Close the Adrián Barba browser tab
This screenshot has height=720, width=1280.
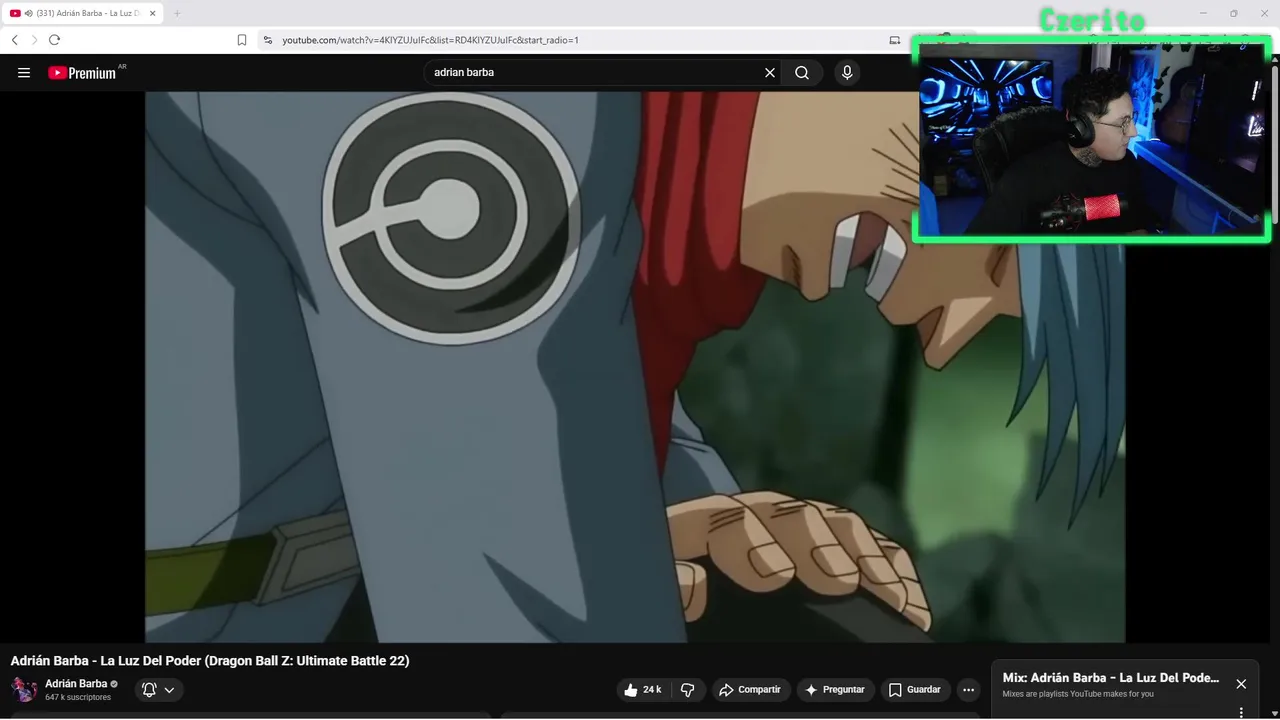153,13
